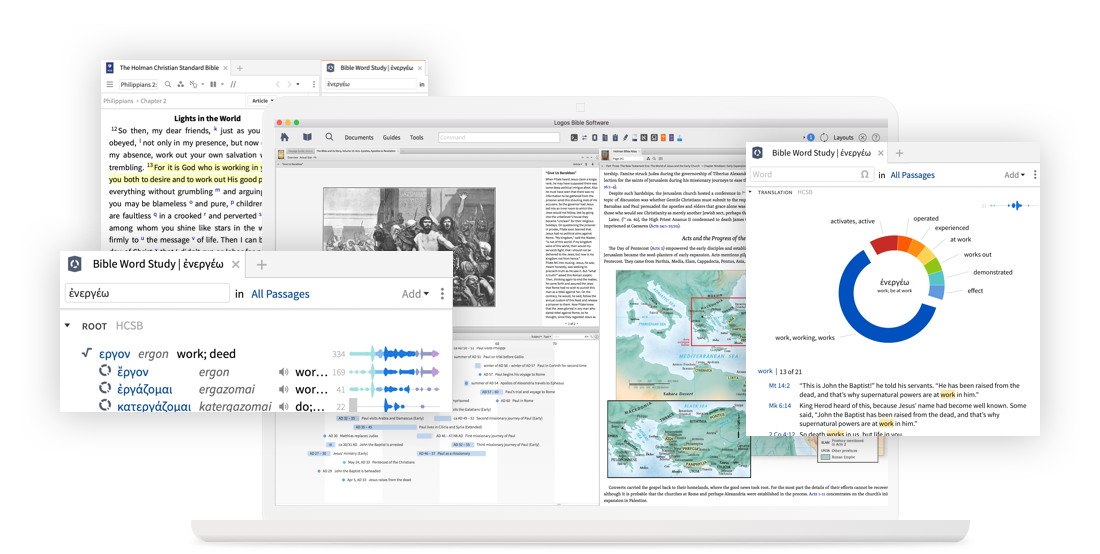Go back with the left arrow in Bible panel
This screenshot has height=554, width=1100.
click(278, 84)
